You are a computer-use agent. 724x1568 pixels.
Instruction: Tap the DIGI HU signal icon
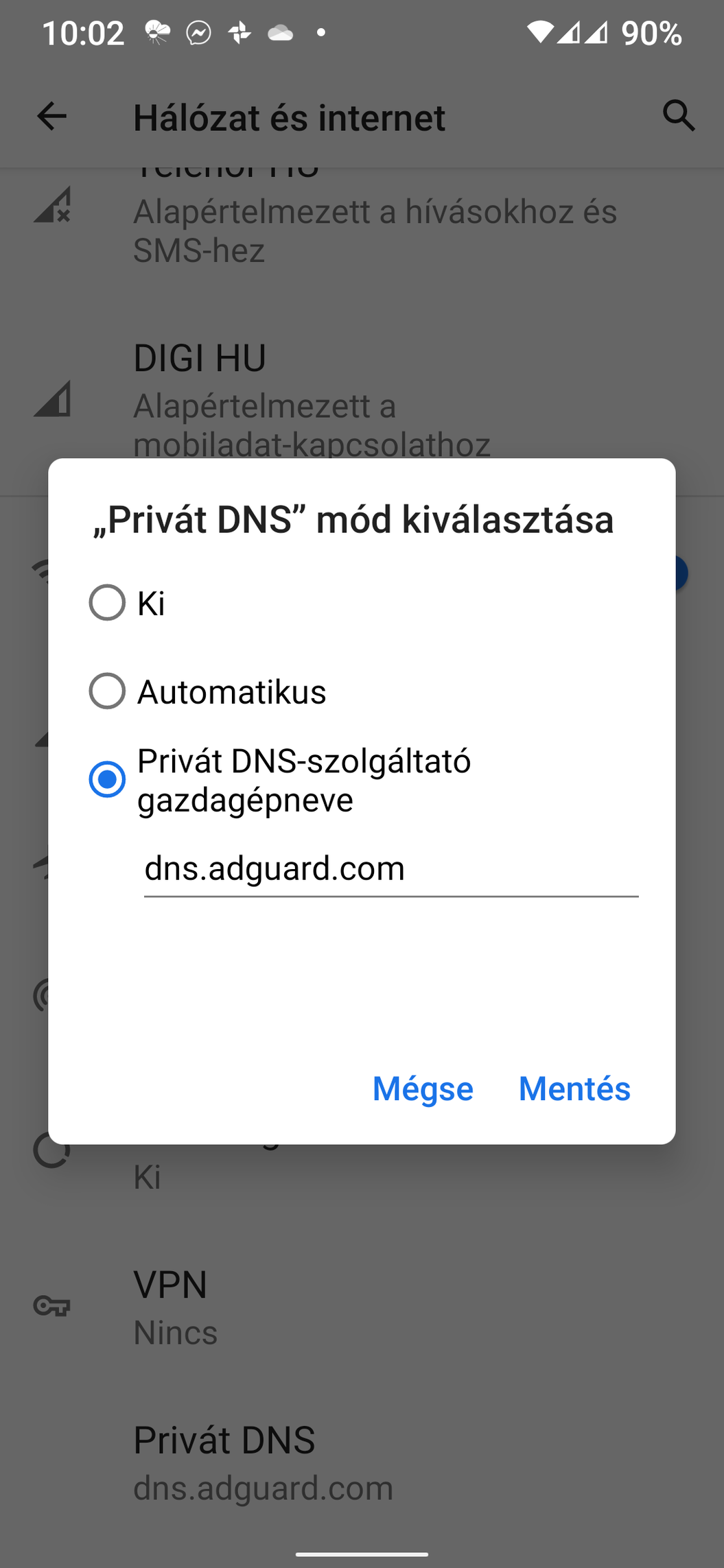tap(52, 398)
